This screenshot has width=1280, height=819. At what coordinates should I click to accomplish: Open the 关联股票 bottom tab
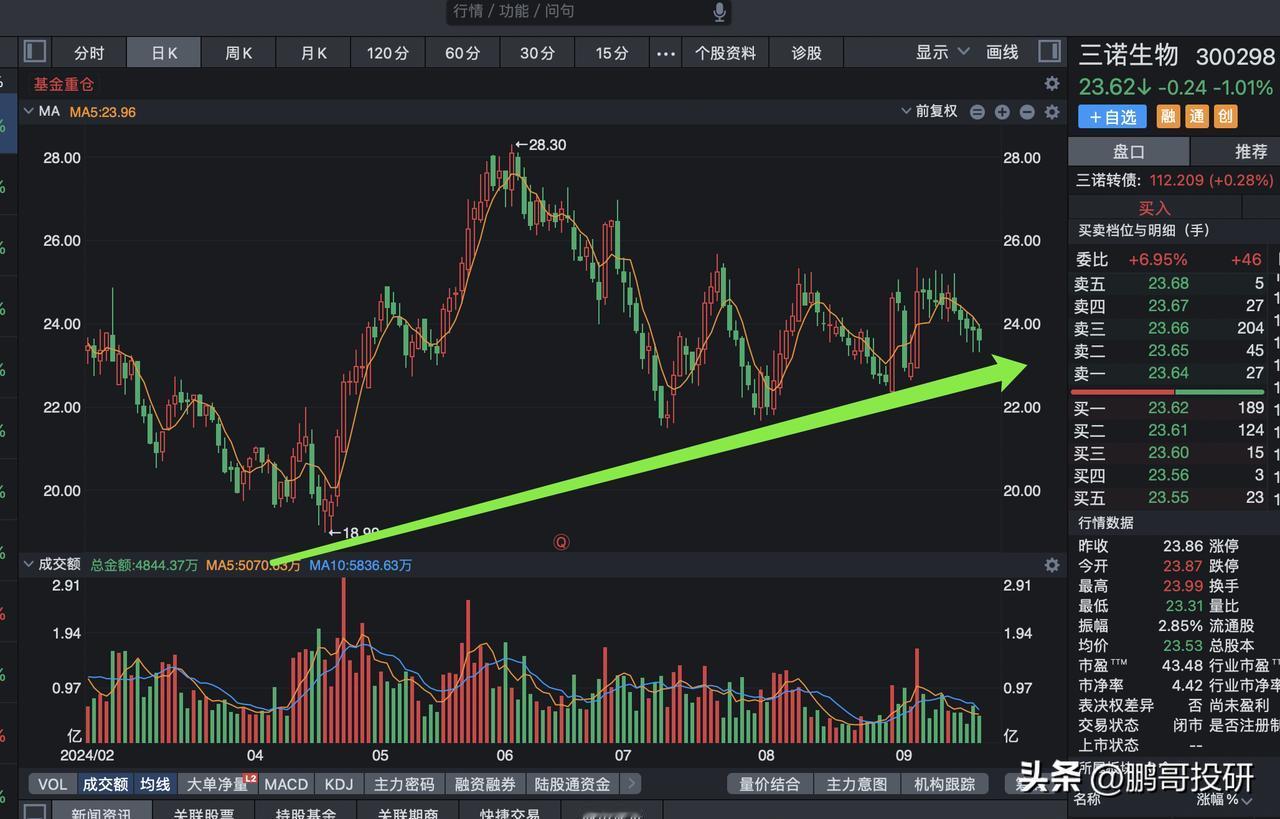pyautogui.click(x=204, y=812)
